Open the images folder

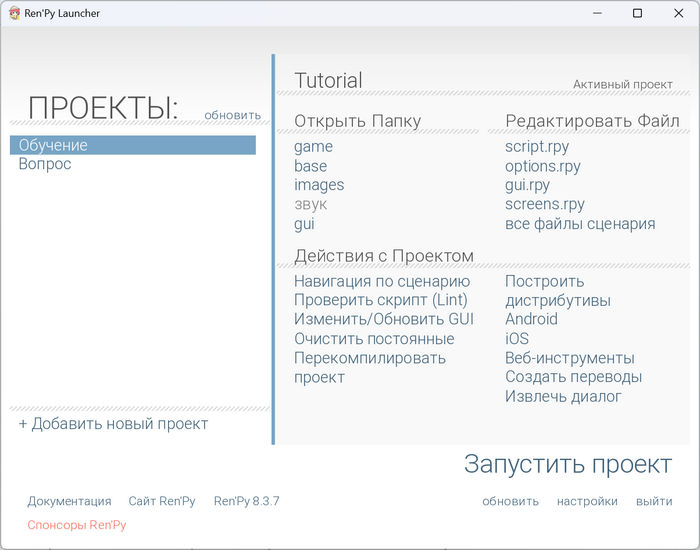pyautogui.click(x=319, y=185)
